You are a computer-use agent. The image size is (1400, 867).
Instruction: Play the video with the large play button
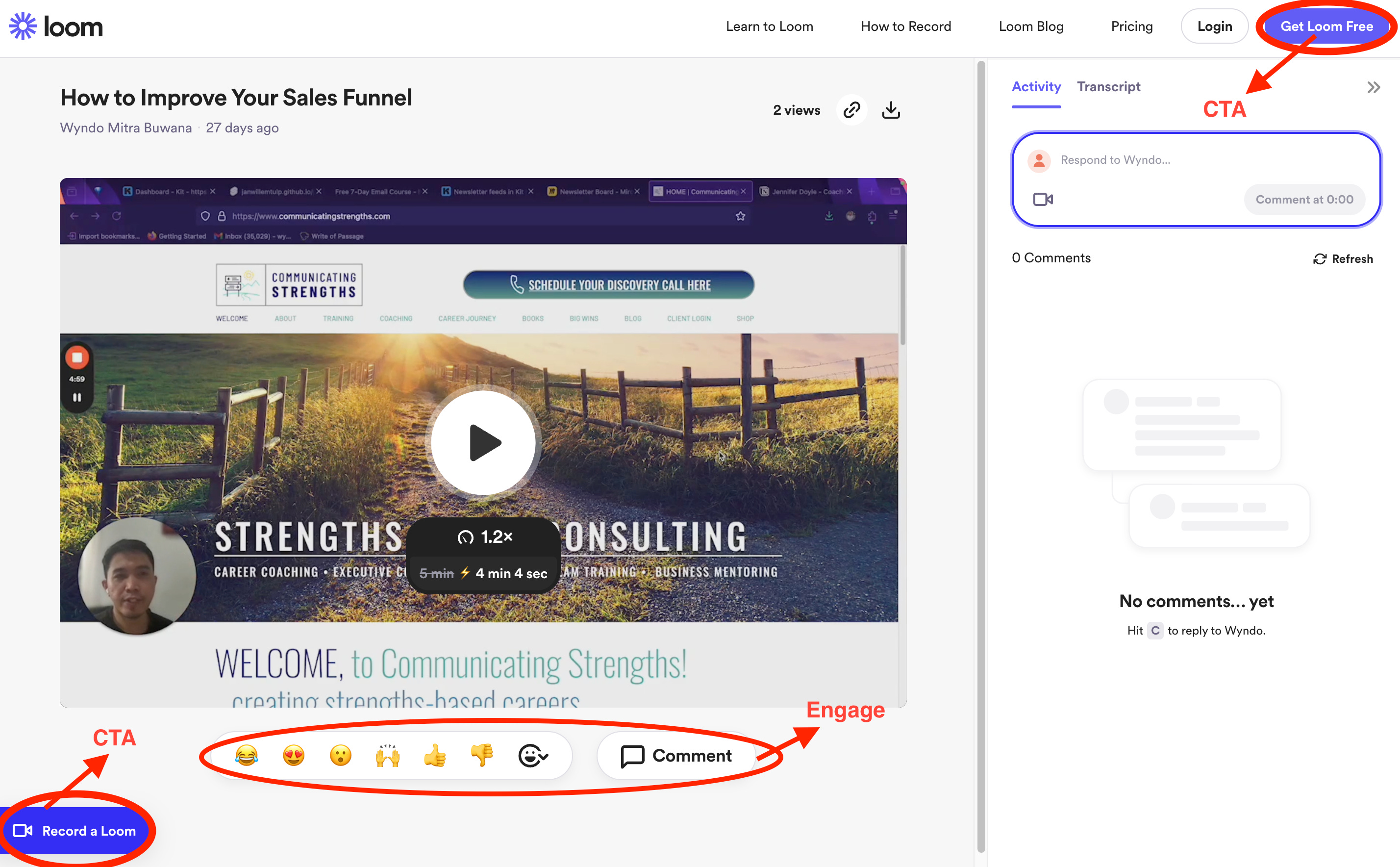483,443
